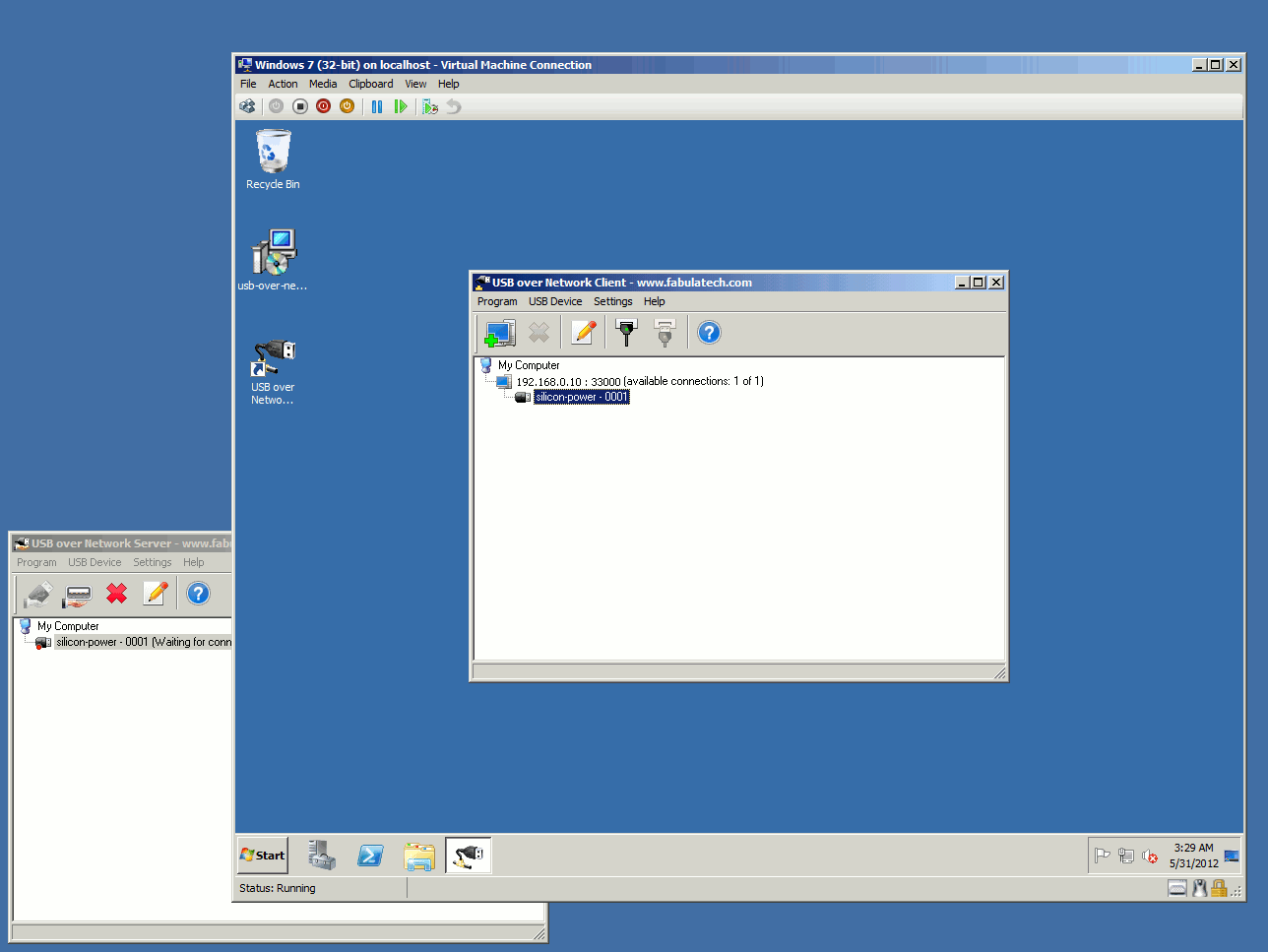Click the muted volume icon in system tray
This screenshot has height=952, width=1268.
click(1150, 856)
